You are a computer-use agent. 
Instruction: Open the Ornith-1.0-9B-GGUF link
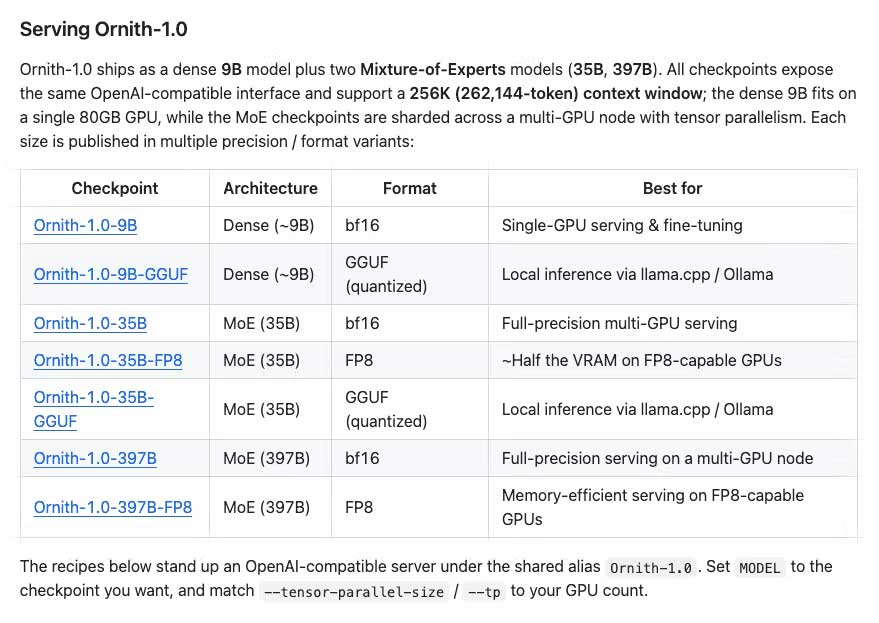110,274
